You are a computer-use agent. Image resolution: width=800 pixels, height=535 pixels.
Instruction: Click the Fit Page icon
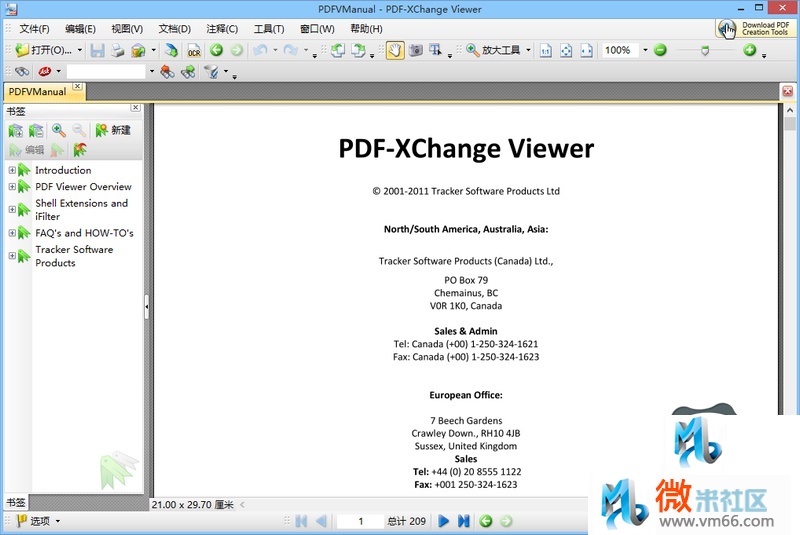click(x=566, y=50)
